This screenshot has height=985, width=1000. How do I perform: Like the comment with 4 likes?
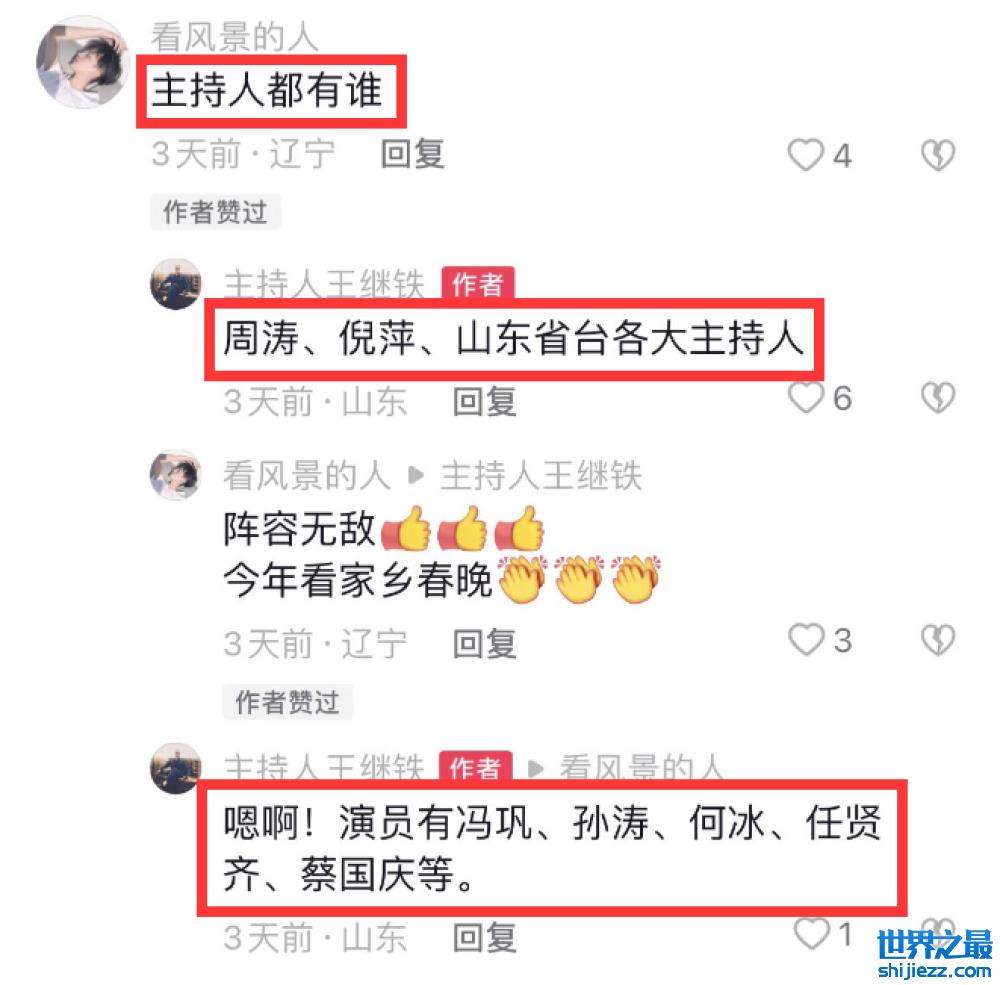pyautogui.click(x=806, y=155)
